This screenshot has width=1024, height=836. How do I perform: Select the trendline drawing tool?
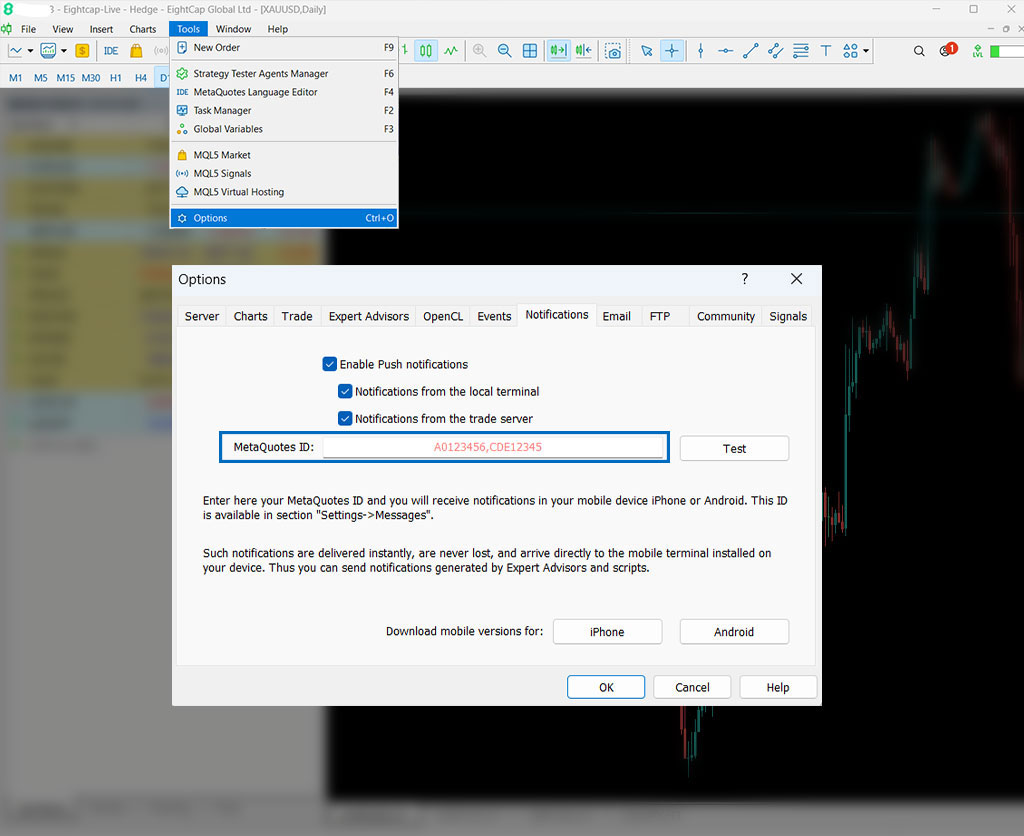750,51
